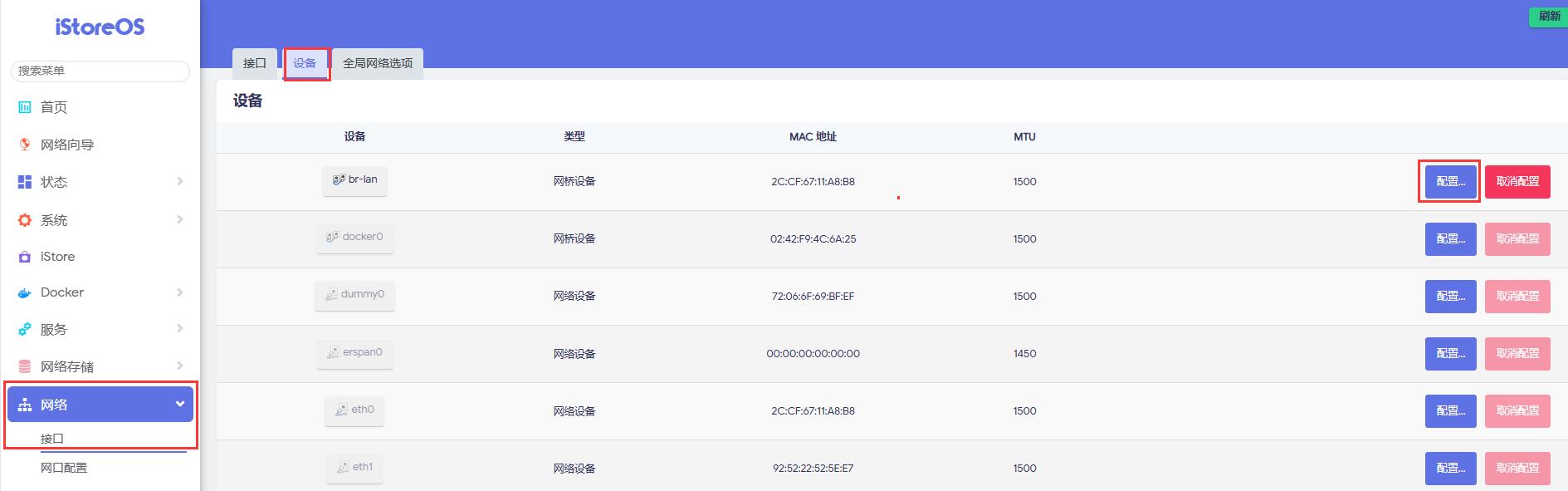This screenshot has width=1568, height=491.
Task: Click the System gear icon
Action: click(25, 220)
